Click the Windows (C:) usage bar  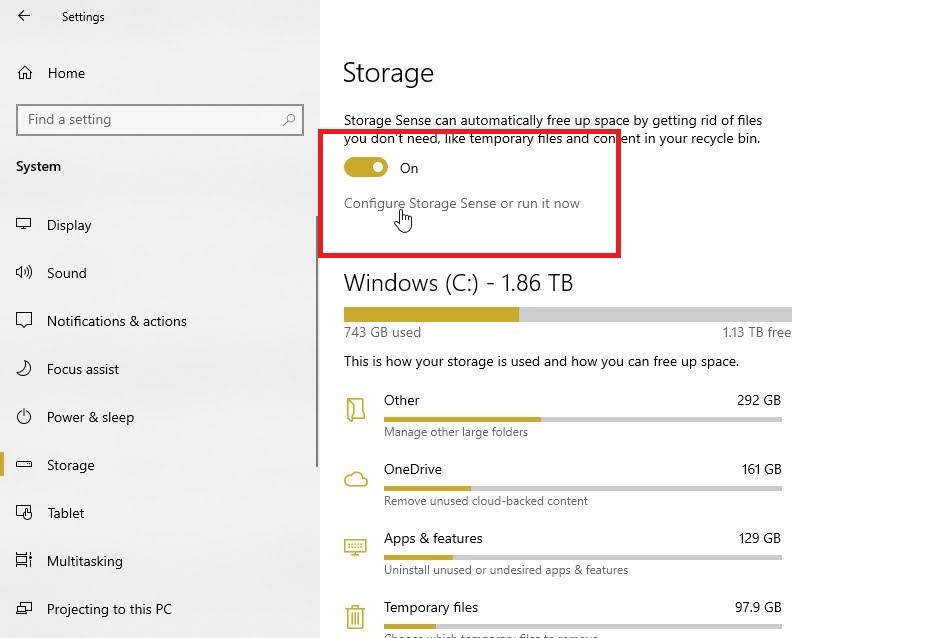(x=568, y=314)
